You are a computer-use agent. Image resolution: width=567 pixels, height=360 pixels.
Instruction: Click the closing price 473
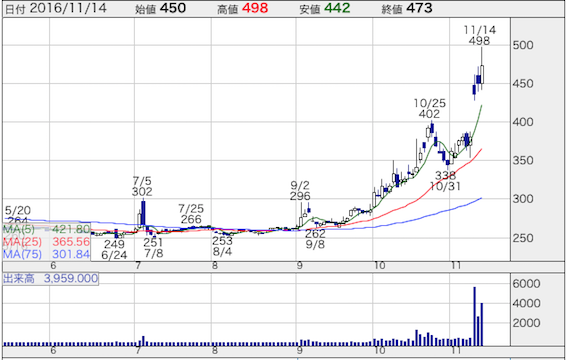coord(419,8)
